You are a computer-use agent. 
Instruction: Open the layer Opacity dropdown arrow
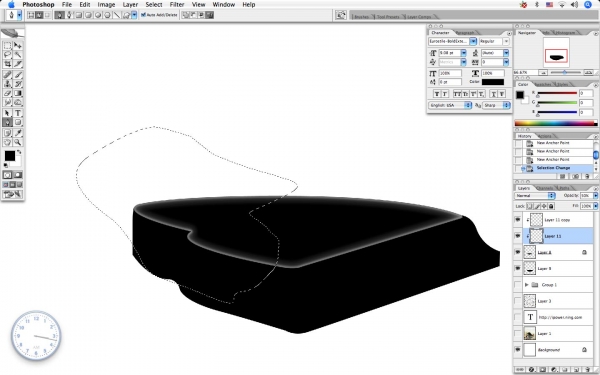point(595,196)
